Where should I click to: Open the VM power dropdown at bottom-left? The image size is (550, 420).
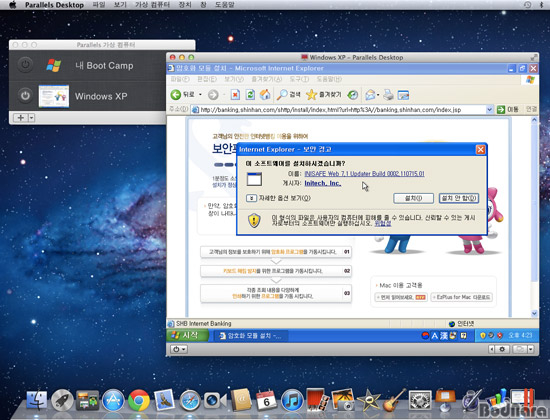(179, 349)
